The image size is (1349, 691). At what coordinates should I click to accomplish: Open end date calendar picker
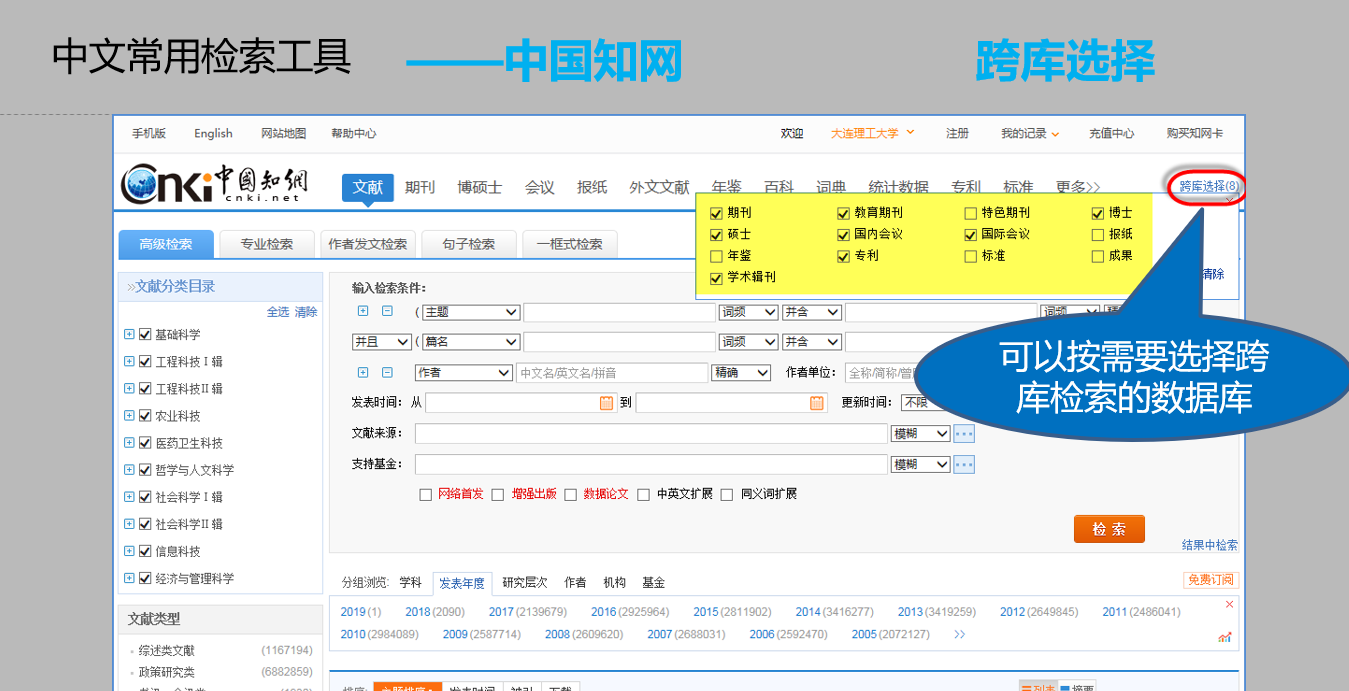coord(817,403)
